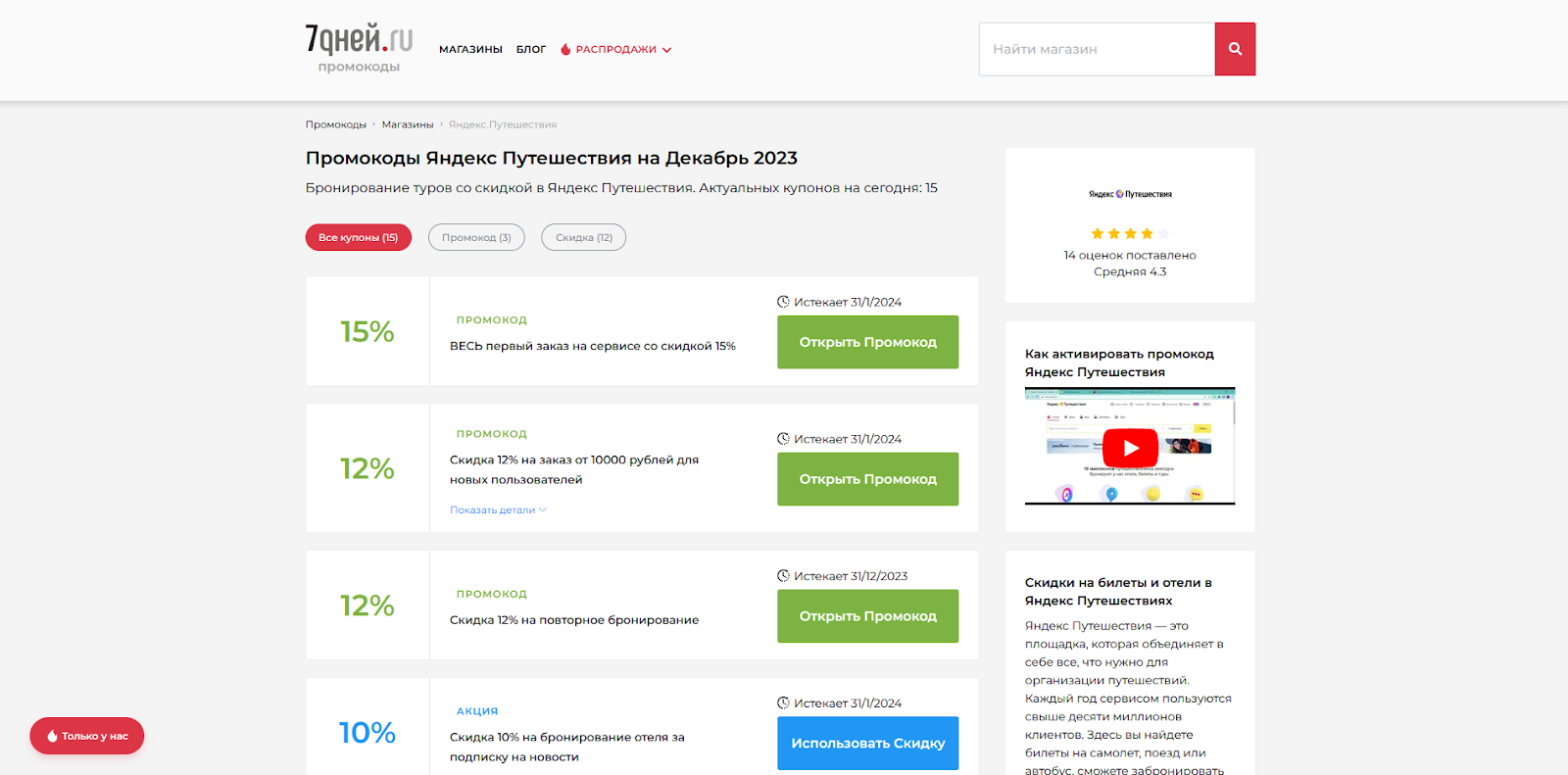This screenshot has height=775, width=1568.
Task: Select the Скидка (12) filter
Action: tap(584, 237)
